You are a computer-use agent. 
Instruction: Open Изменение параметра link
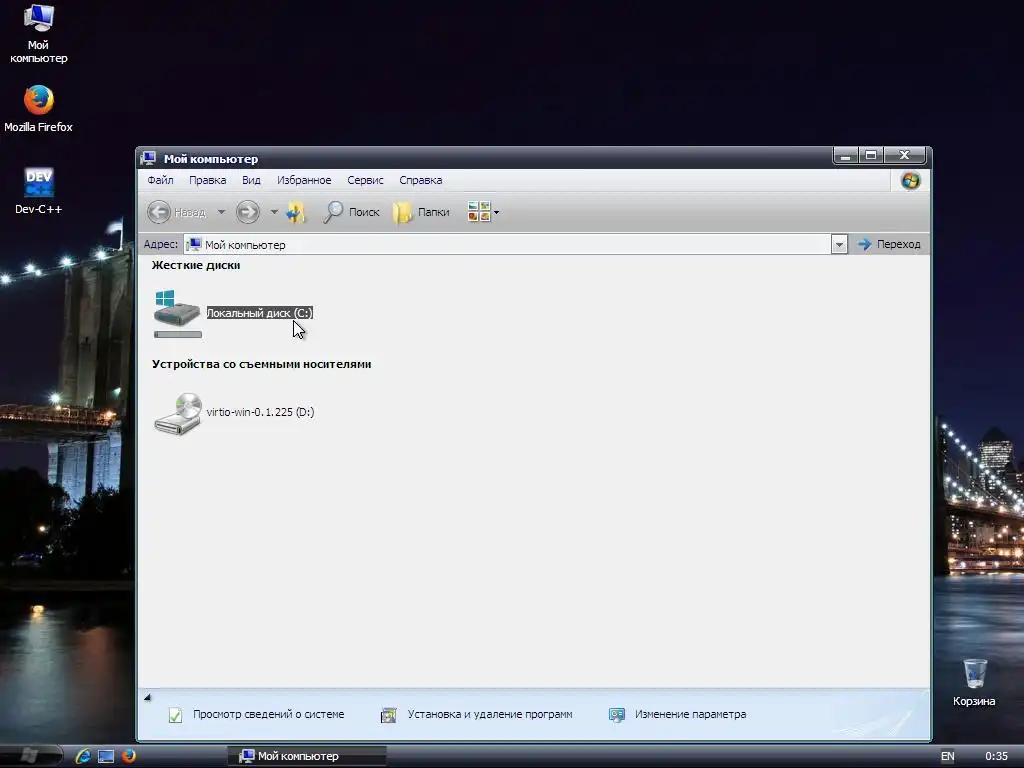click(690, 714)
